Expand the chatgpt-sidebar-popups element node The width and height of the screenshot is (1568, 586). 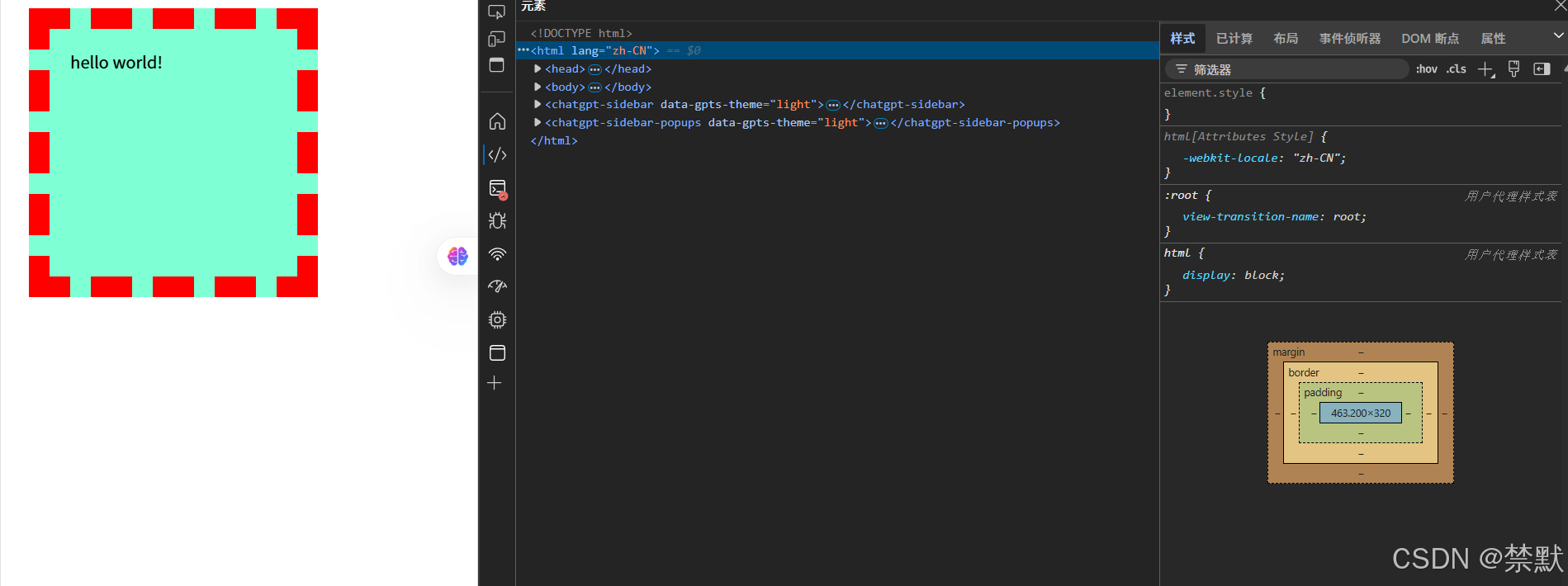point(538,122)
